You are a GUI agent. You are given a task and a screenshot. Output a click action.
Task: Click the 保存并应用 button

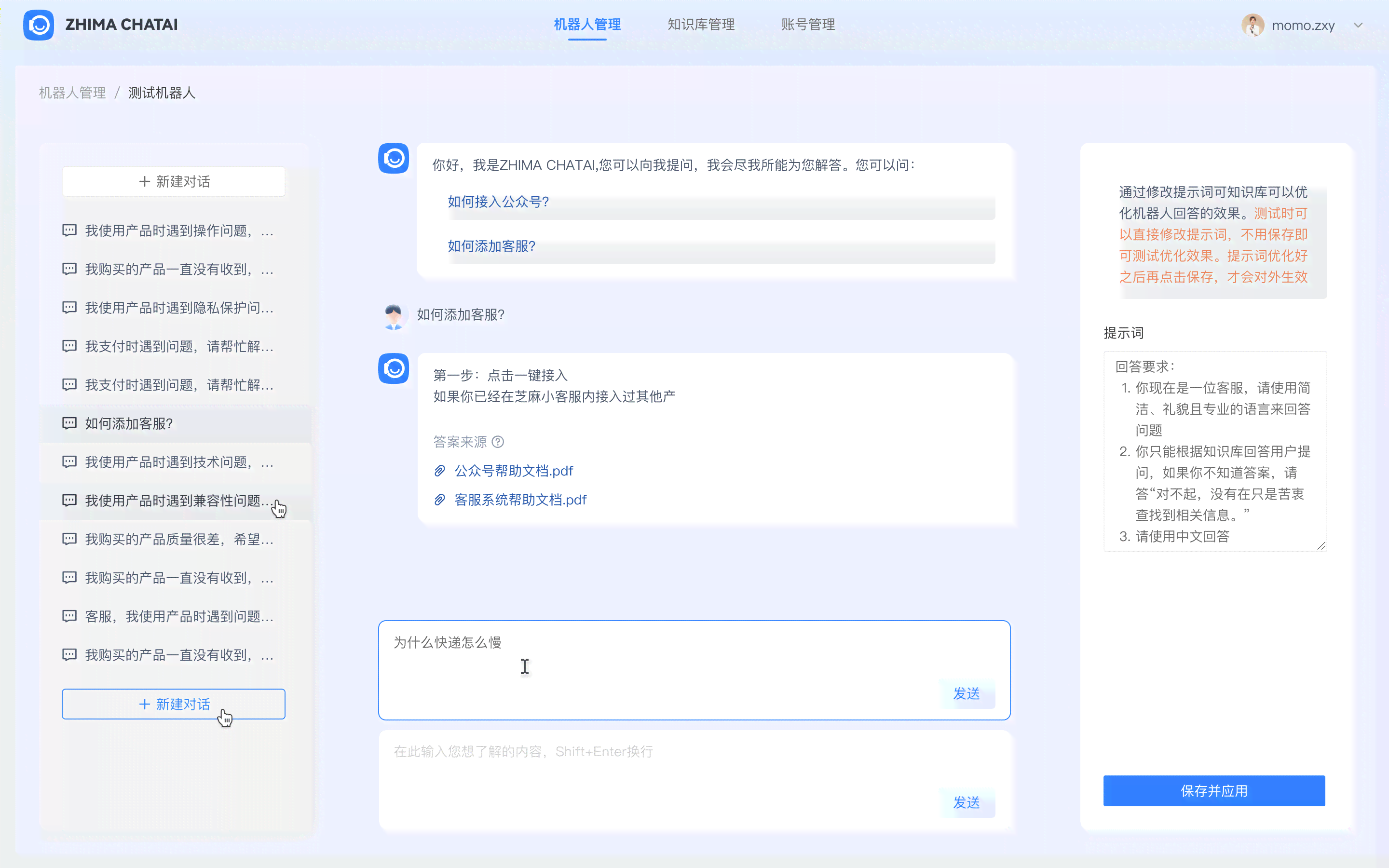click(1214, 790)
